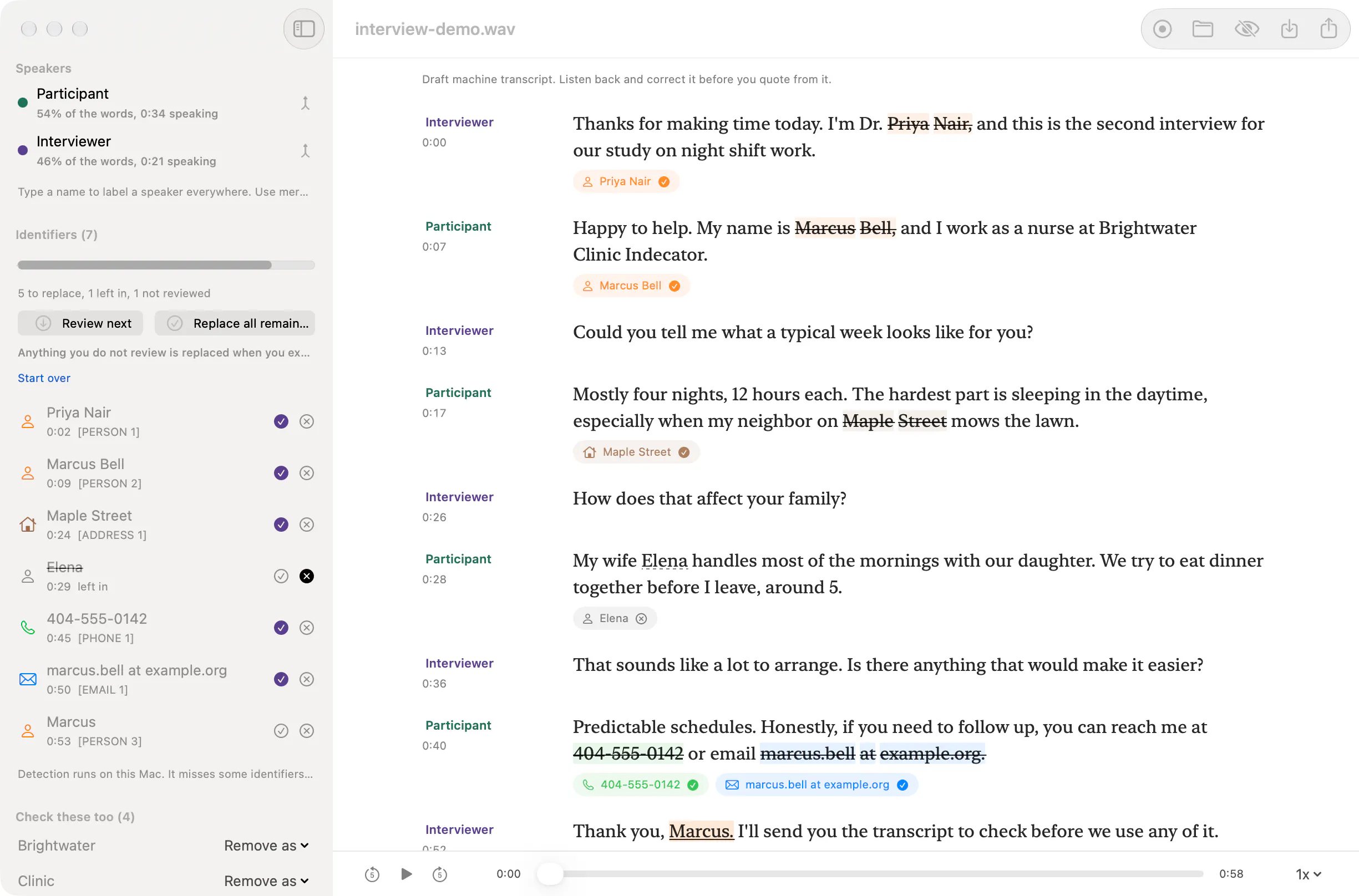This screenshot has width=1359, height=896.
Task: Skip forward 5 seconds
Action: pyautogui.click(x=439, y=874)
